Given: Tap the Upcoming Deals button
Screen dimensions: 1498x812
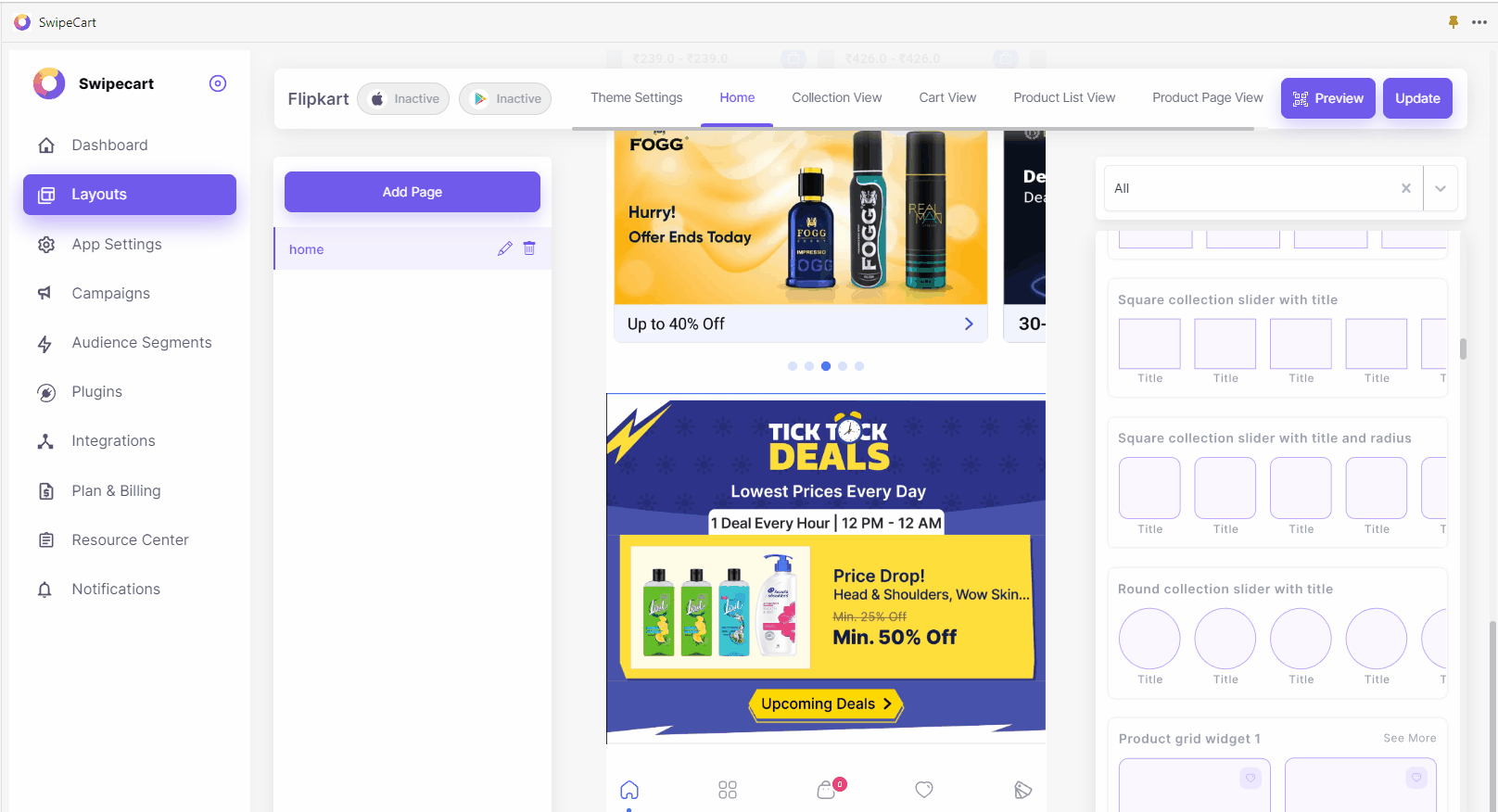Looking at the screenshot, I should tap(826, 704).
